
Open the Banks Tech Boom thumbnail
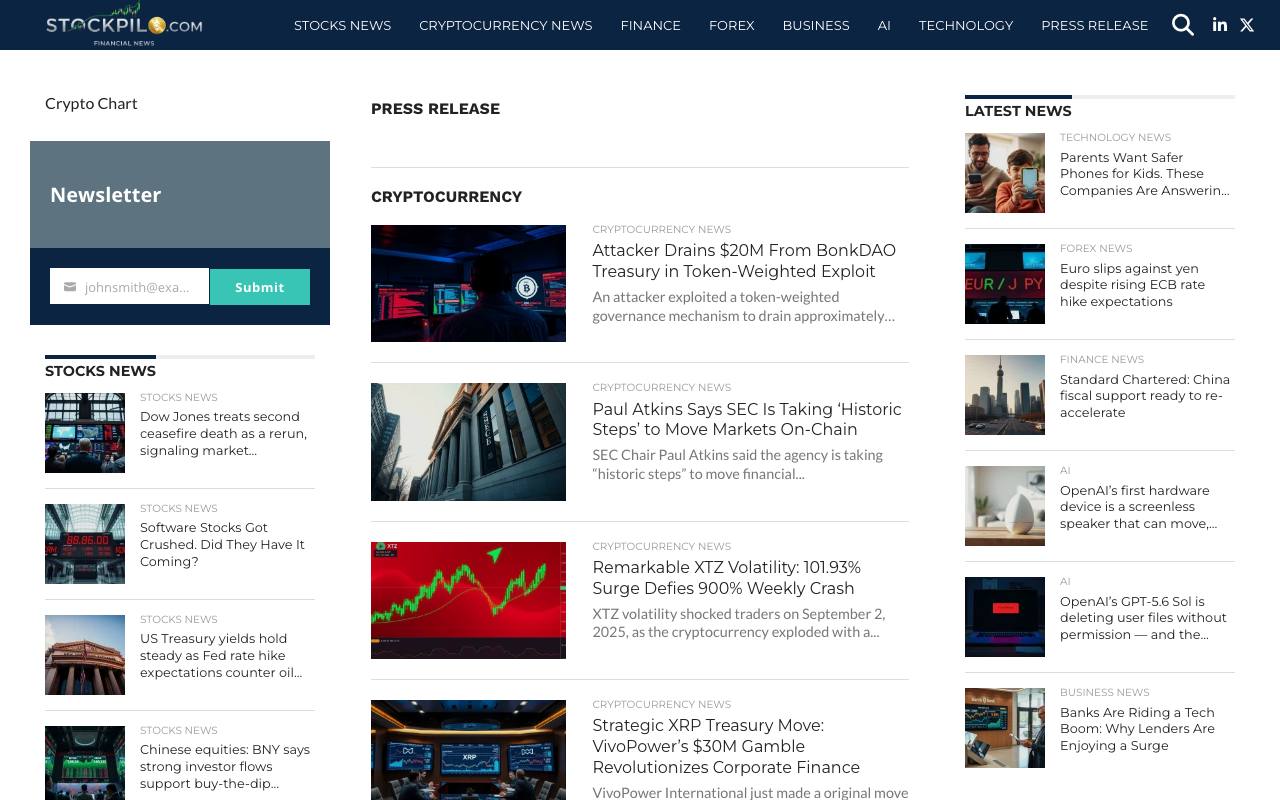tap(1005, 728)
